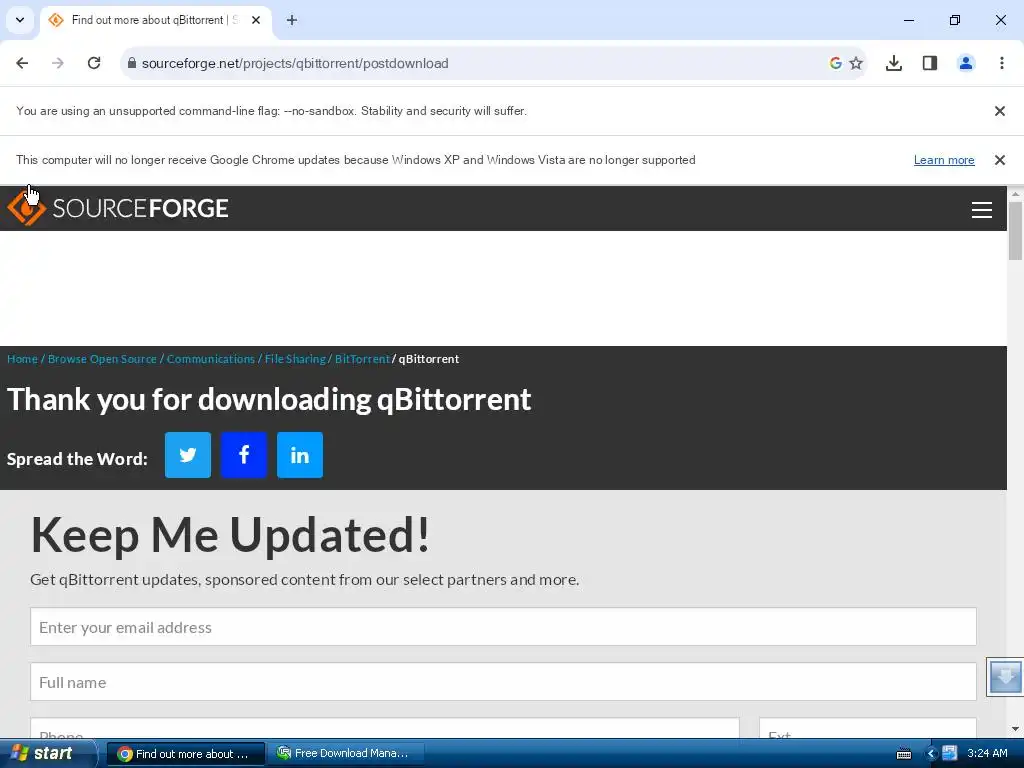The width and height of the screenshot is (1024, 768).
Task: Click the scrollbar down arrow
Action: [x=1015, y=729]
